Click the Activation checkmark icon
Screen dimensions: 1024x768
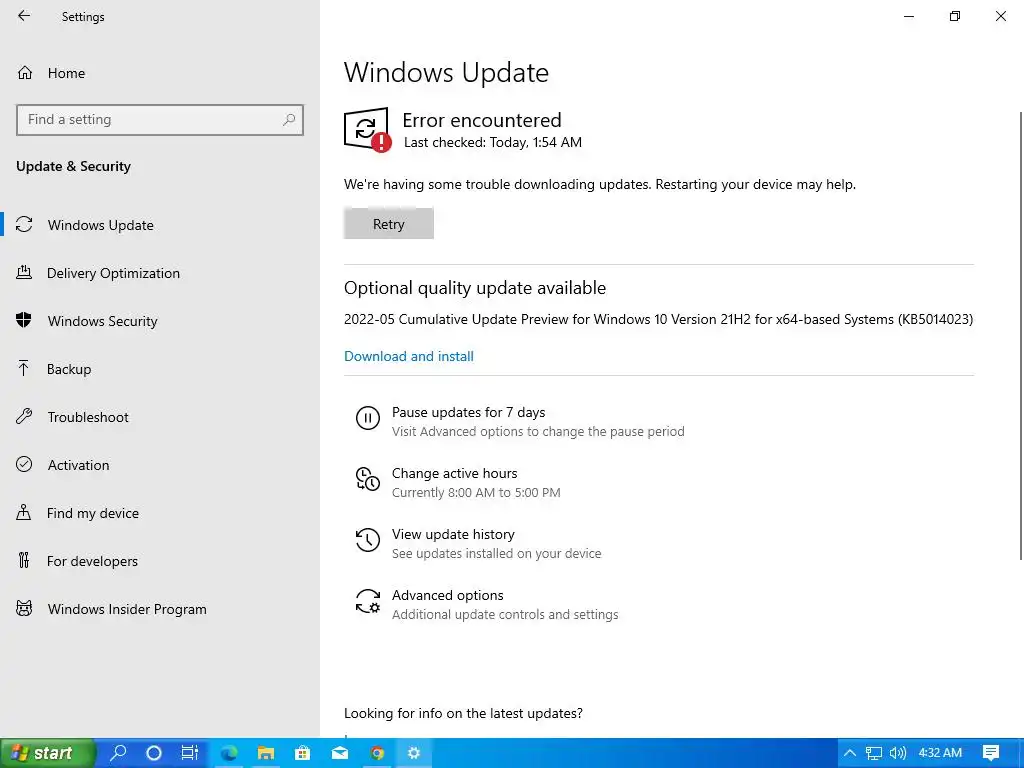coord(24,464)
